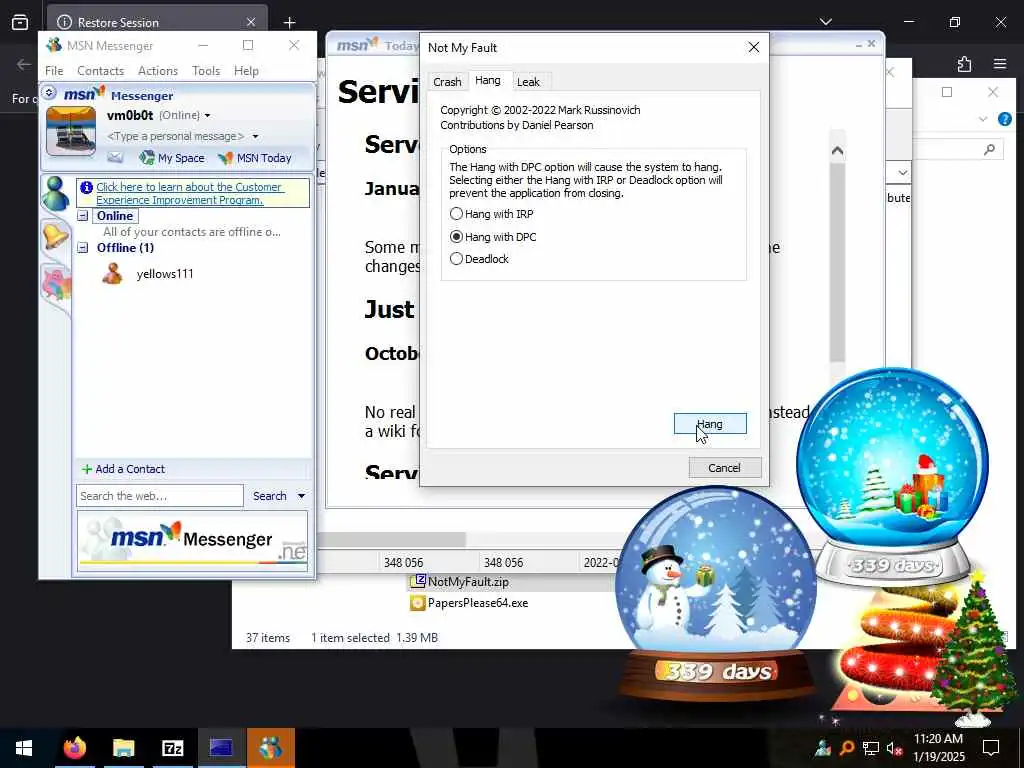
Task: Select Hang with DPC option
Action: coord(493,236)
